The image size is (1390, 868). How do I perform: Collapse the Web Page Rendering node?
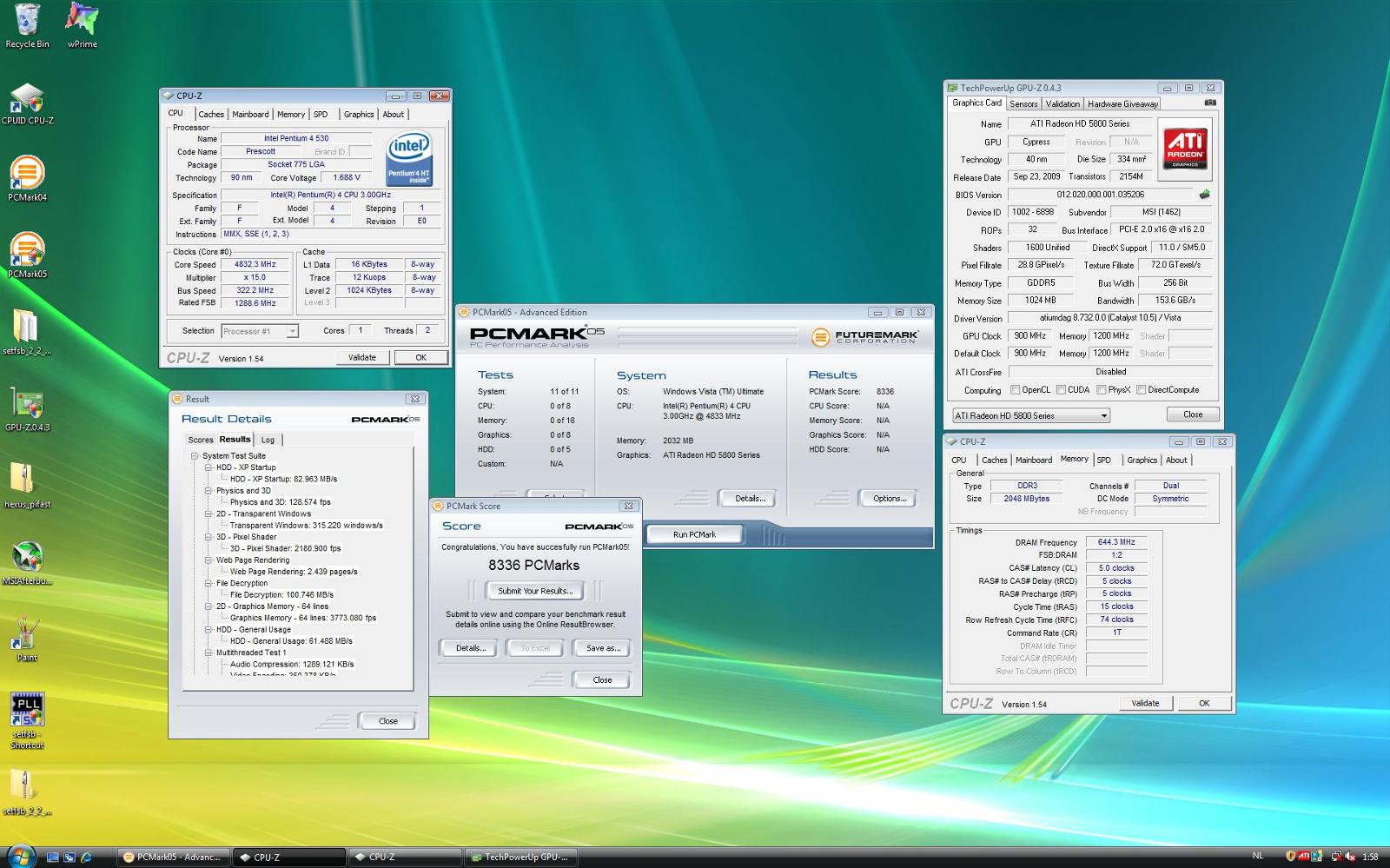tap(208, 560)
